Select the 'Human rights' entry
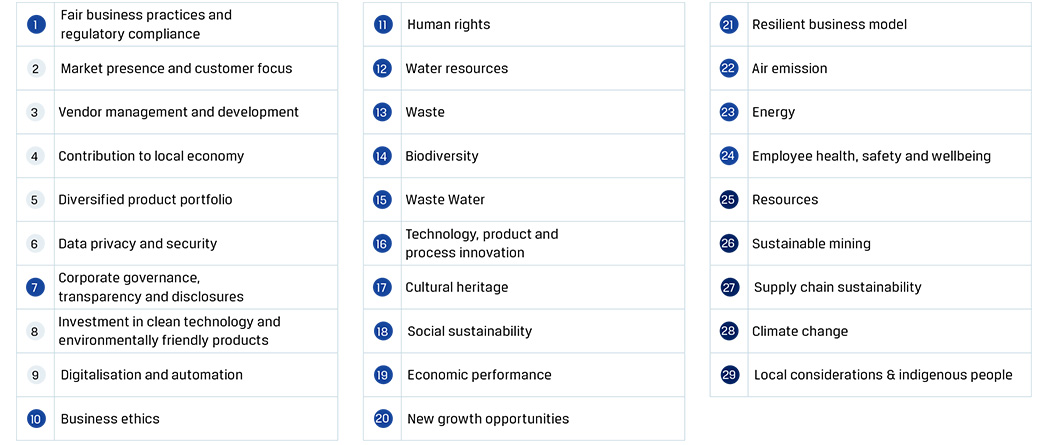 point(448,24)
